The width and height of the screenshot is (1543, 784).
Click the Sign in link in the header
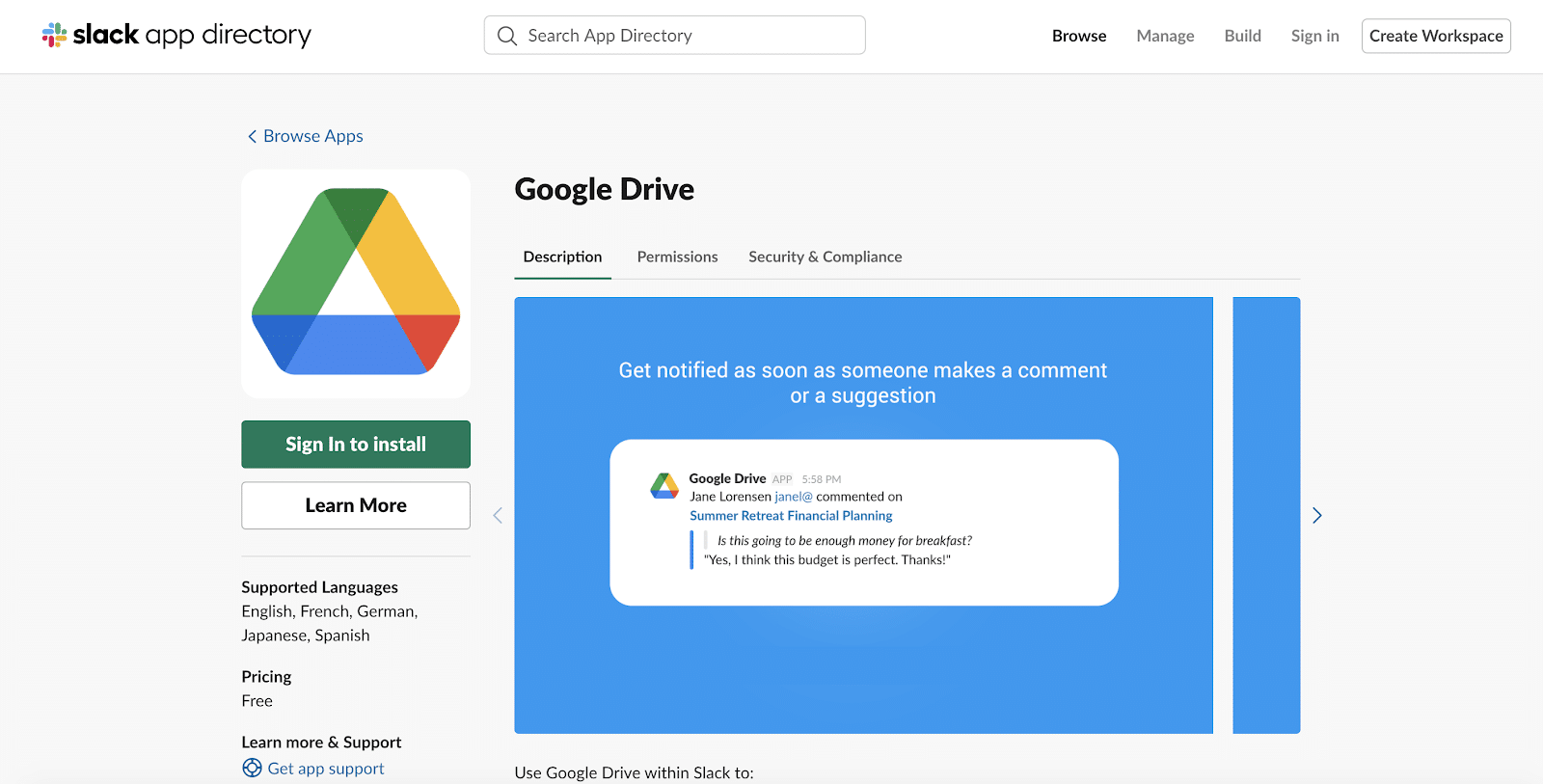coord(1314,36)
